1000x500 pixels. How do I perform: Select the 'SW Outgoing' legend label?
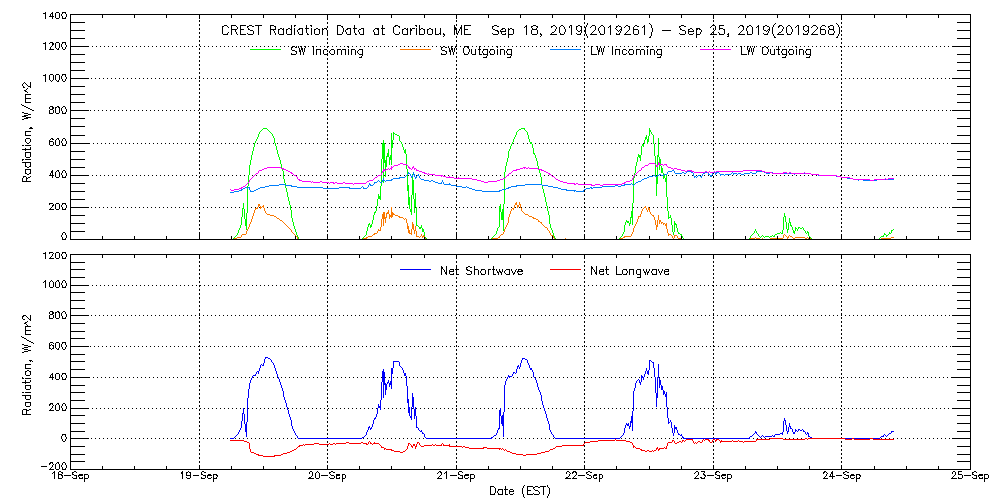476,52
